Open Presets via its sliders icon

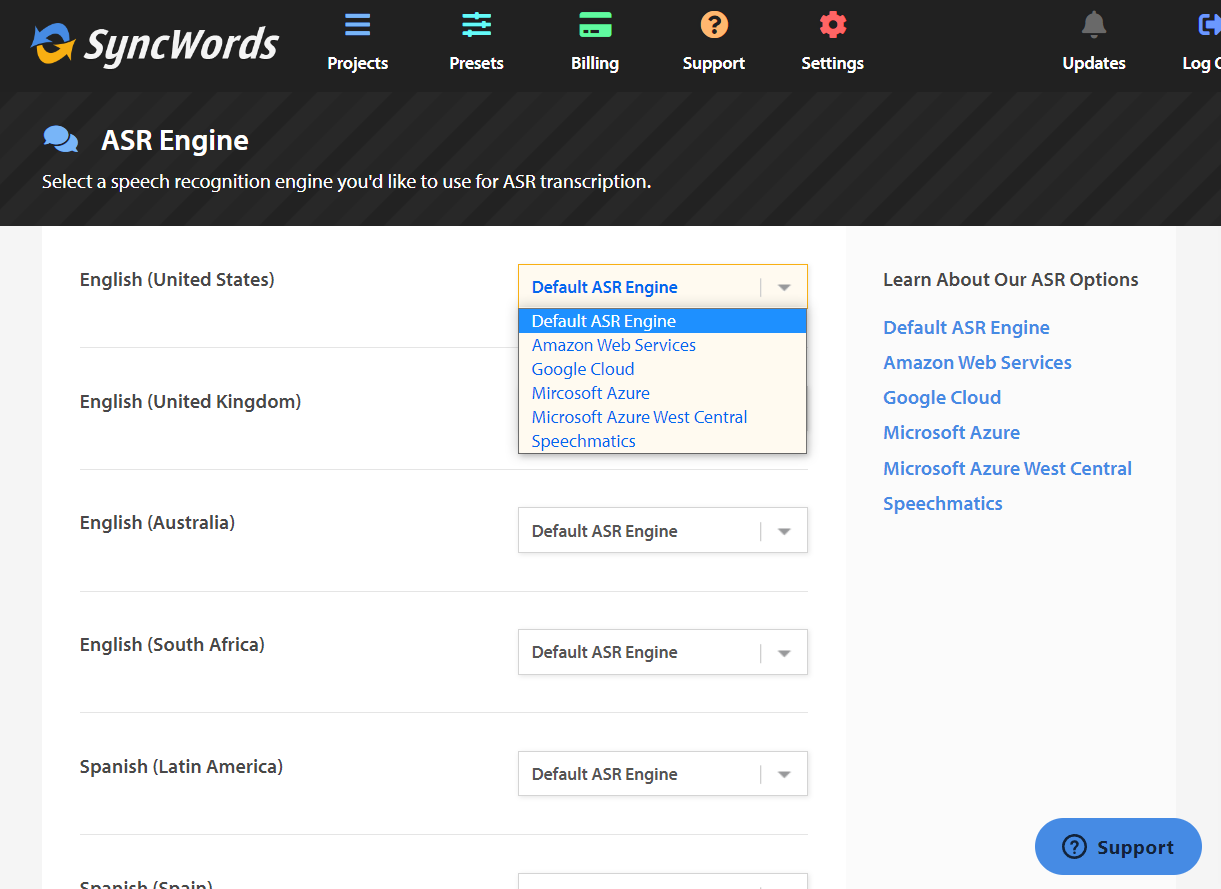pyautogui.click(x=477, y=25)
